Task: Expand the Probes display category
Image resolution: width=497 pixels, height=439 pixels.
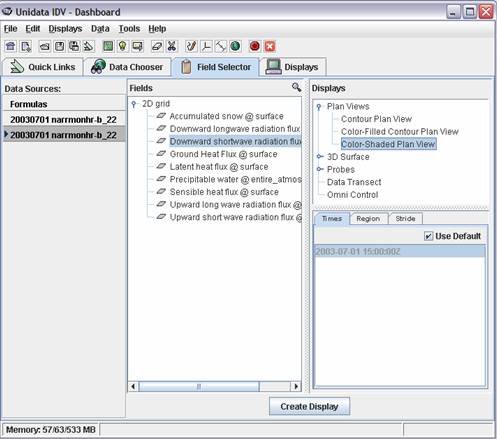Action: 320,169
